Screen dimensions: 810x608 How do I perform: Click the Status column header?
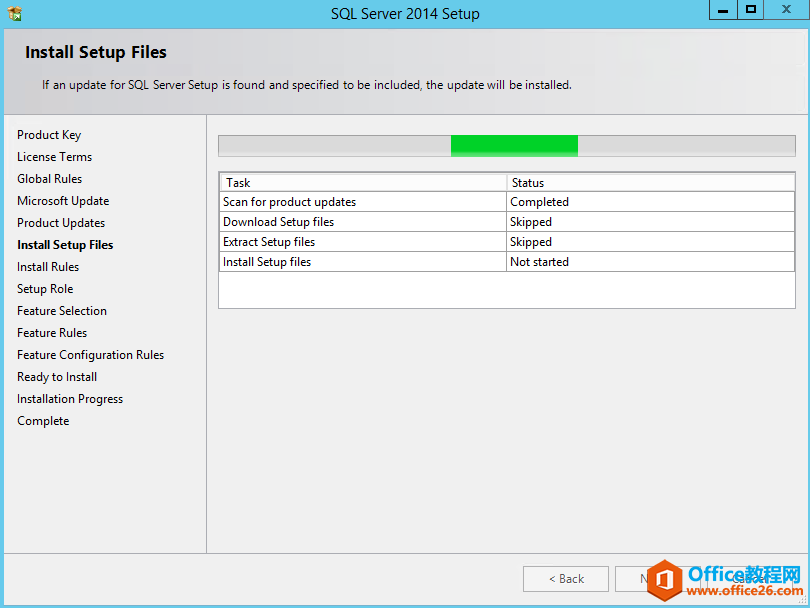(x=650, y=183)
